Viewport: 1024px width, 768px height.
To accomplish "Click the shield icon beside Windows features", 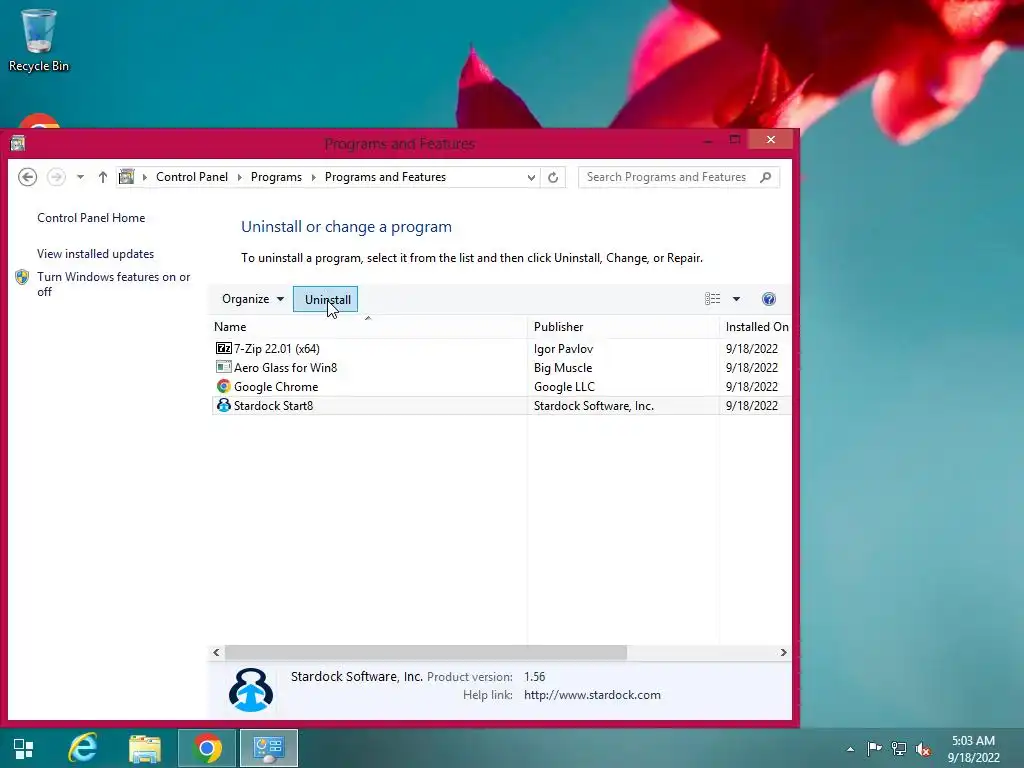I will pyautogui.click(x=22, y=278).
